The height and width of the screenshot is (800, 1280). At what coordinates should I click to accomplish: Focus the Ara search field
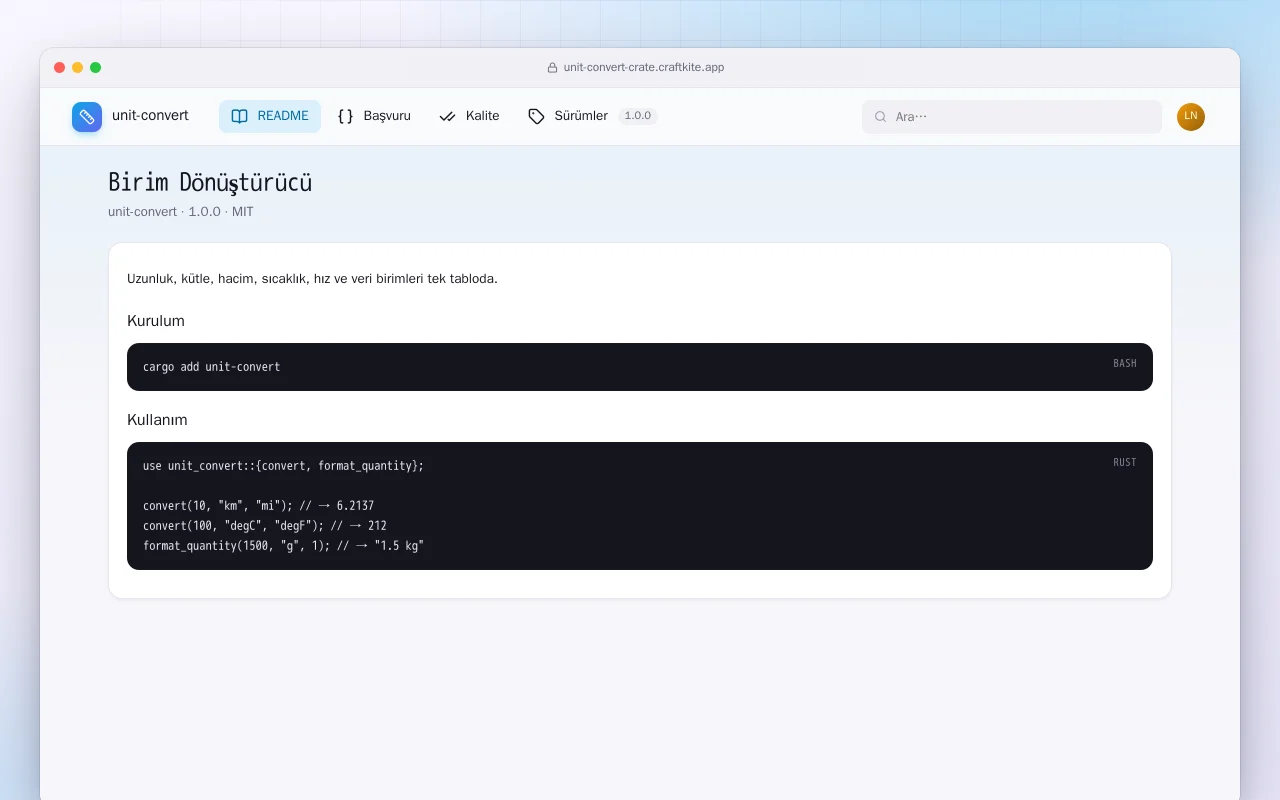coord(1012,117)
